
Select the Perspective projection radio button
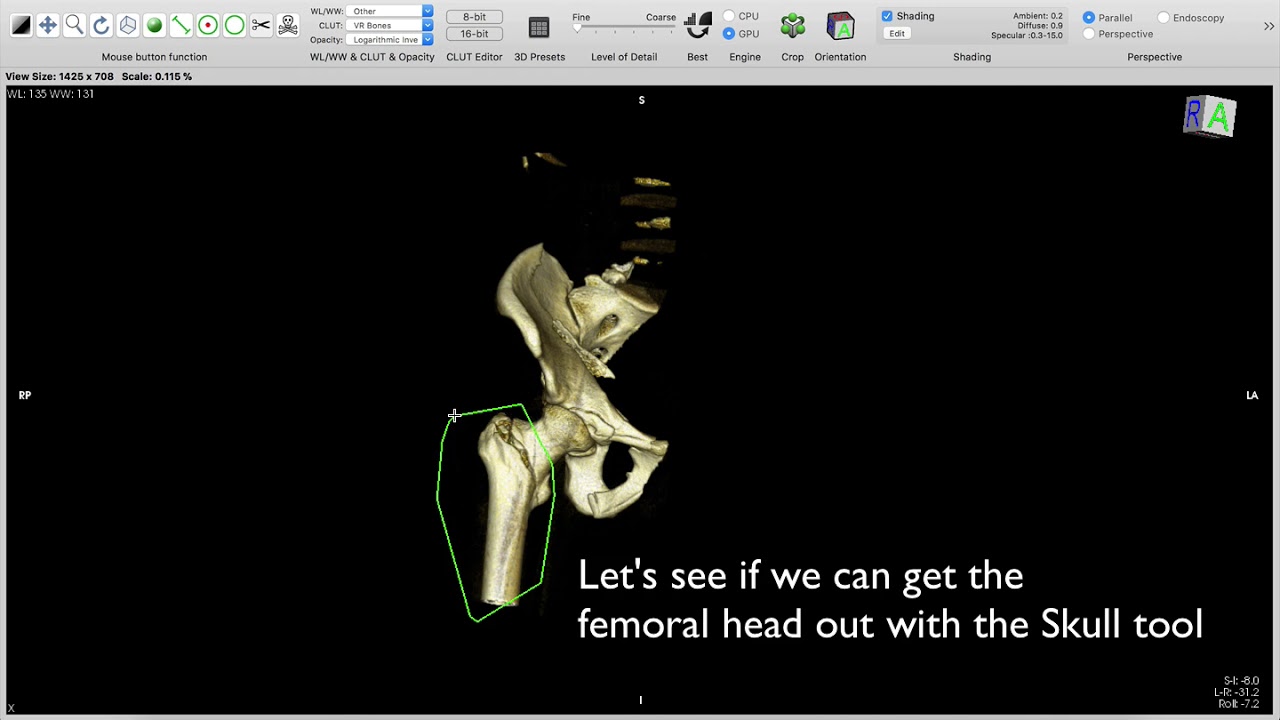click(1089, 34)
